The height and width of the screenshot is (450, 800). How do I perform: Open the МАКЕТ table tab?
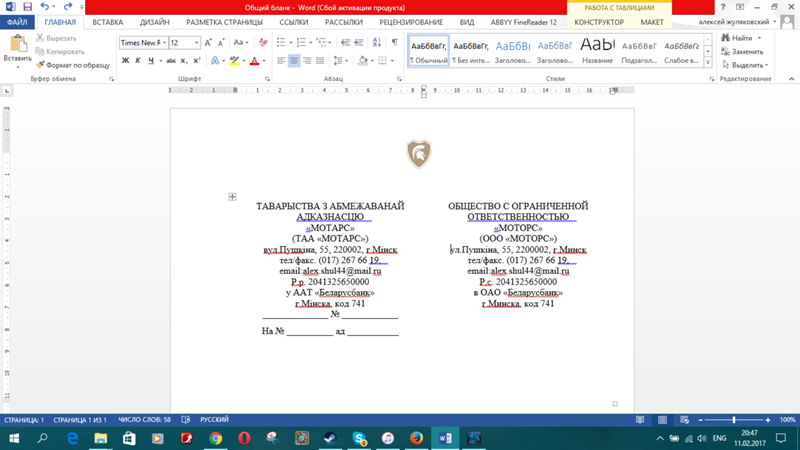click(652, 22)
